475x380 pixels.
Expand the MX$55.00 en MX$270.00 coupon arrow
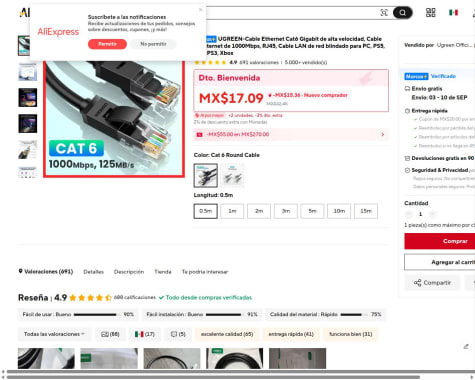383,134
